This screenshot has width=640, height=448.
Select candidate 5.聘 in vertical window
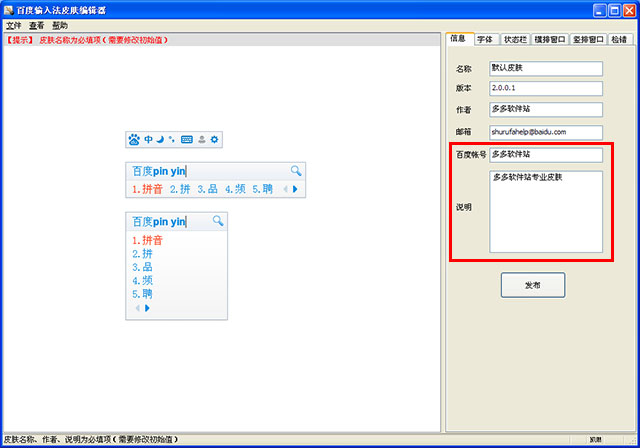pos(142,294)
